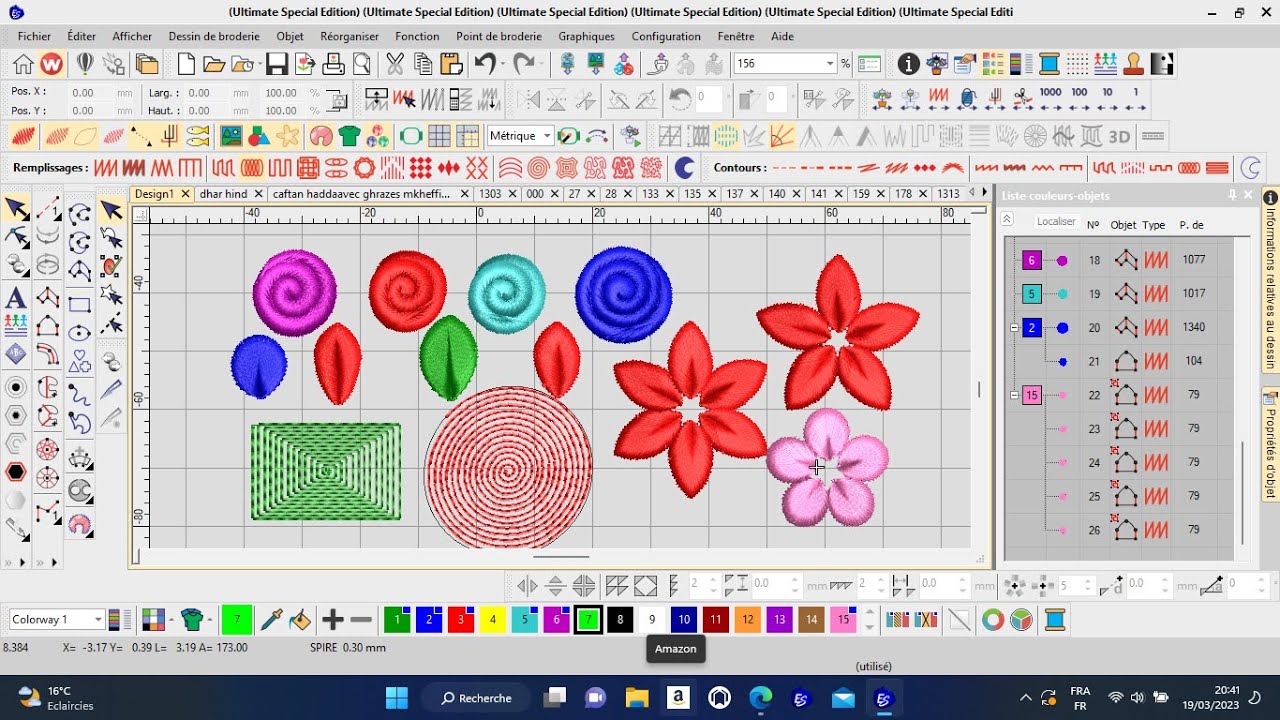The image size is (1280, 720).
Task: Remove a color with the minus icon
Action: 361,620
